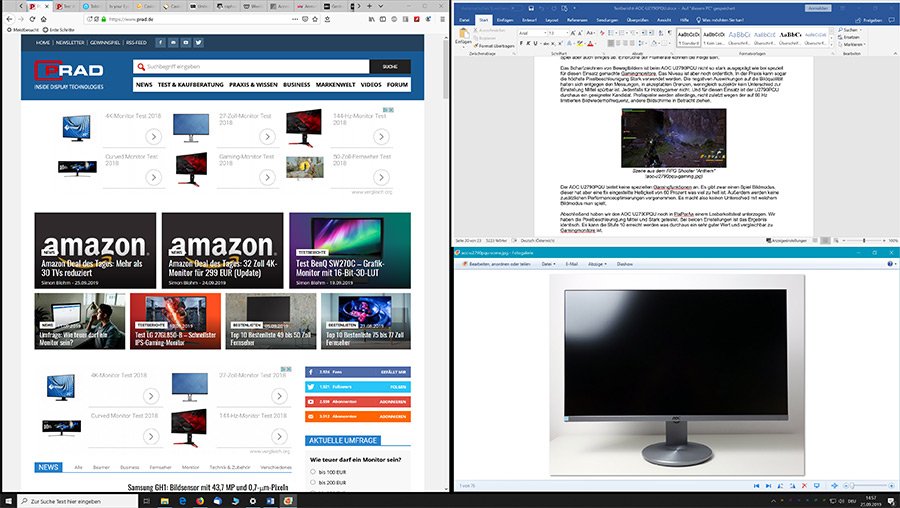Adjust Word zoom slider
Viewport: 900px width, 508px height.
(864, 241)
